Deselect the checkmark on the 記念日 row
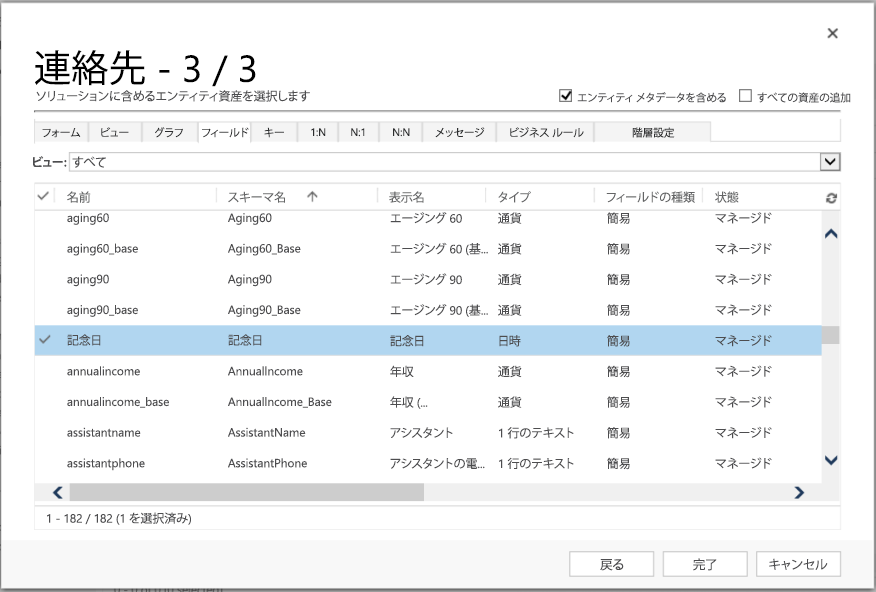This screenshot has height=592, width=876. (x=45, y=340)
